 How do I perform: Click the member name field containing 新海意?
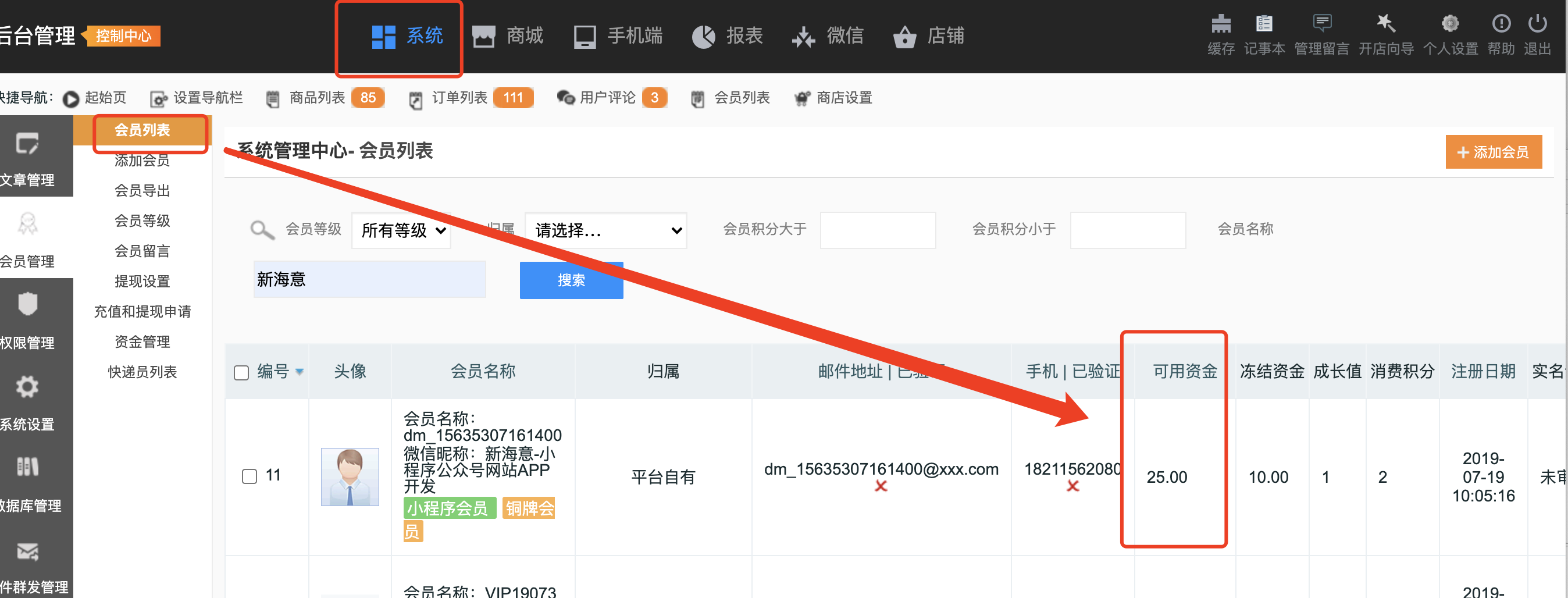[x=369, y=280]
